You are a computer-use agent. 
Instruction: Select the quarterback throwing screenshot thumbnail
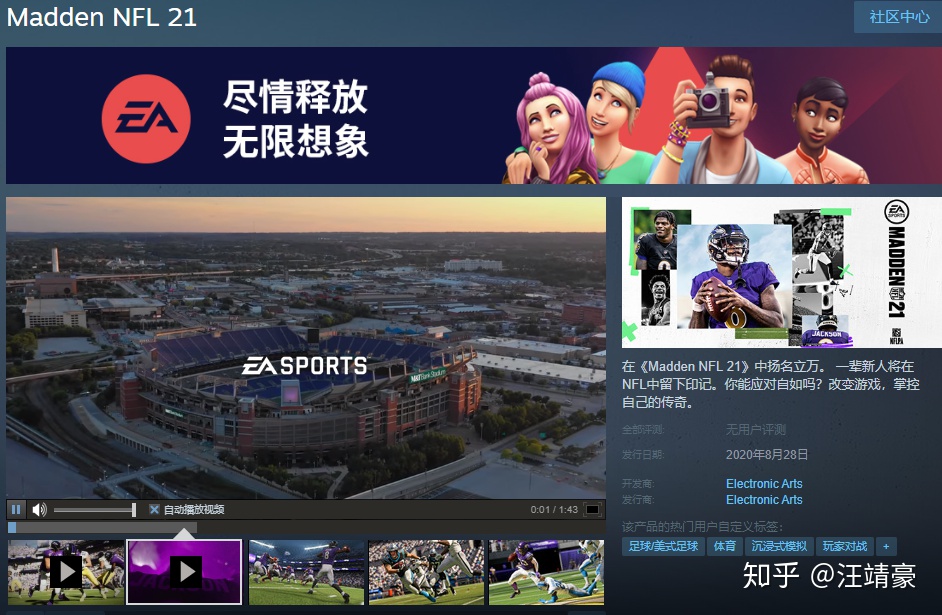(306, 572)
